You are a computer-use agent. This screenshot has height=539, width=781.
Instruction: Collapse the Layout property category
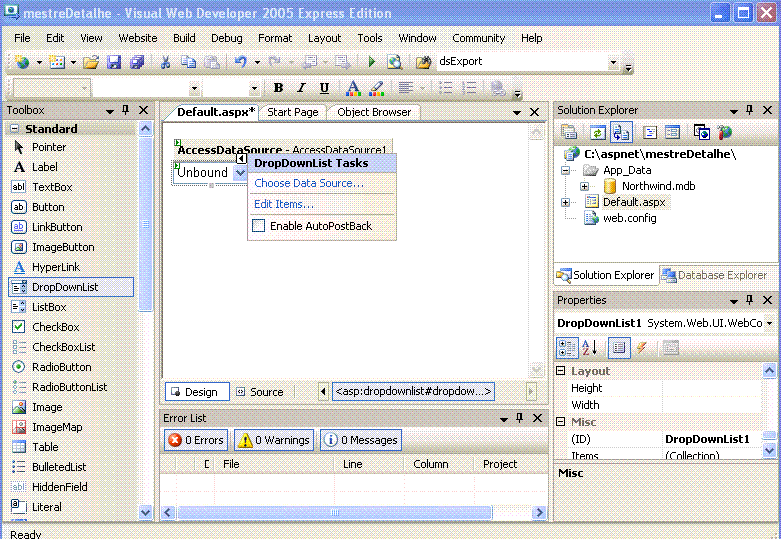tap(561, 371)
